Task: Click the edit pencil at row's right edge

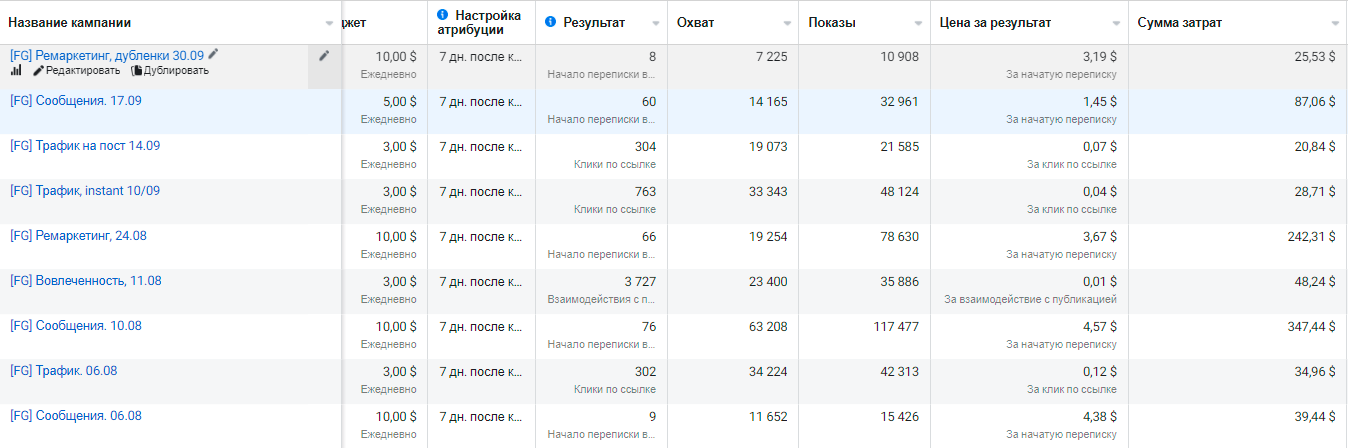Action: (324, 56)
